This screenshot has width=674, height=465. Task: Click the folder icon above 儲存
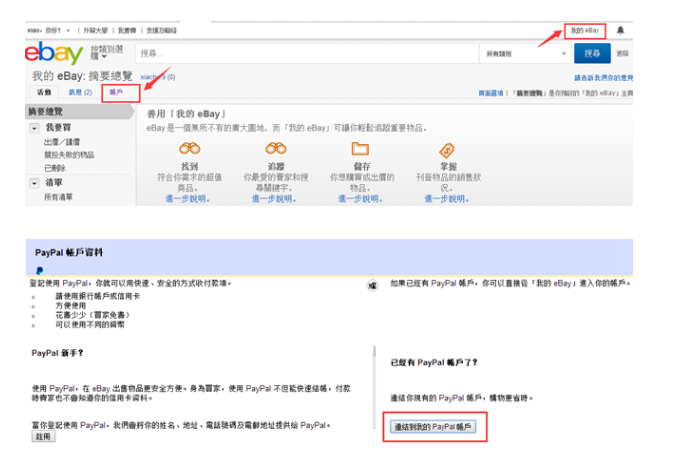pyautogui.click(x=360, y=149)
